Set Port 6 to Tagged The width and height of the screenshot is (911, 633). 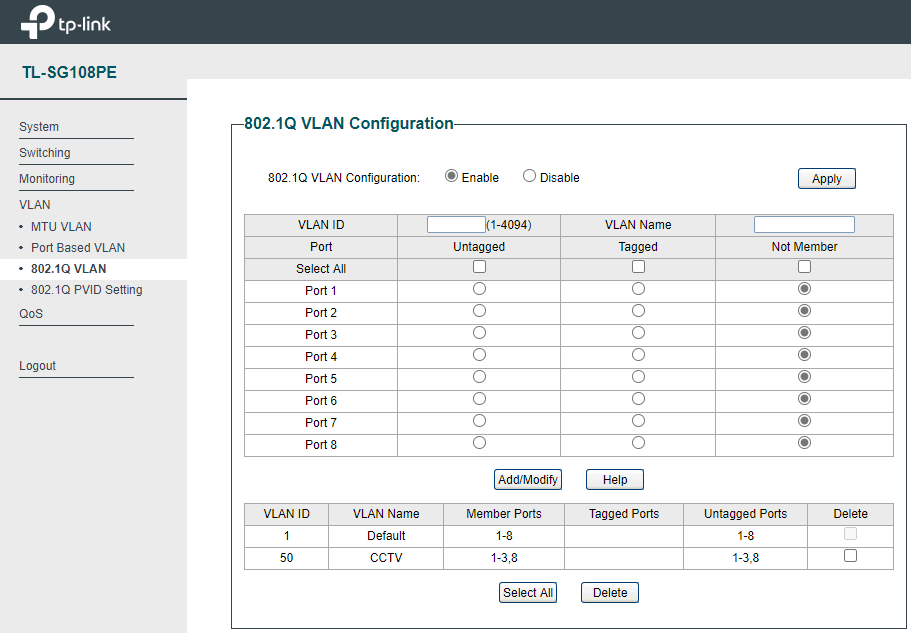(x=639, y=399)
